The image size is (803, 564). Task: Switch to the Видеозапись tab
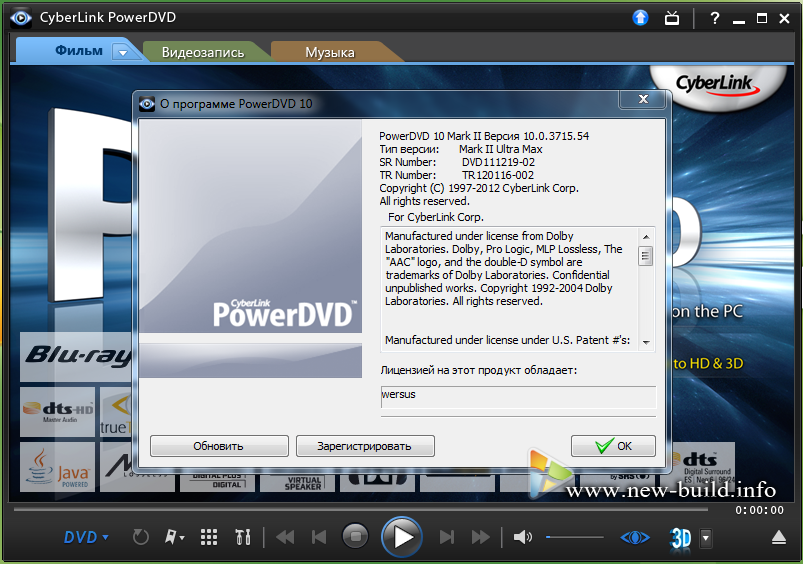click(203, 52)
